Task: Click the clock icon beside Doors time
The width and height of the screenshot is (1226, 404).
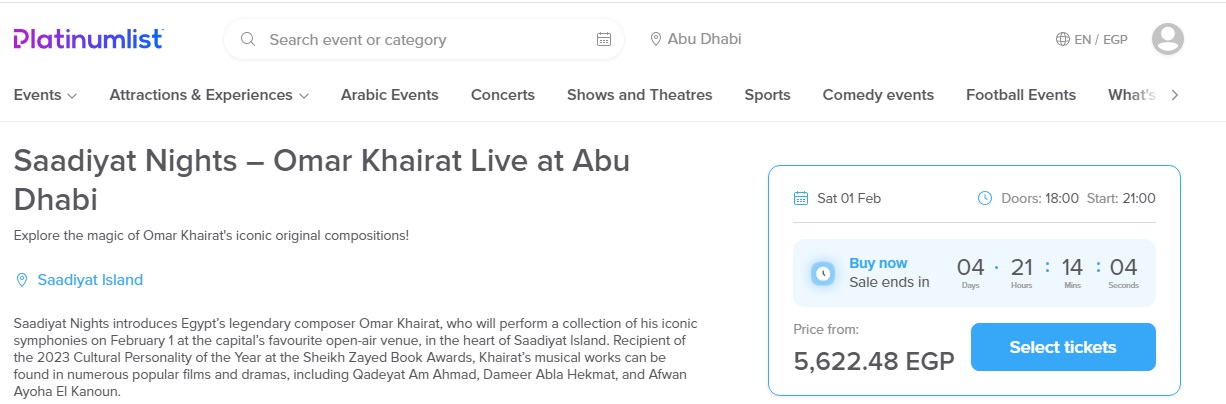Action: [984, 198]
